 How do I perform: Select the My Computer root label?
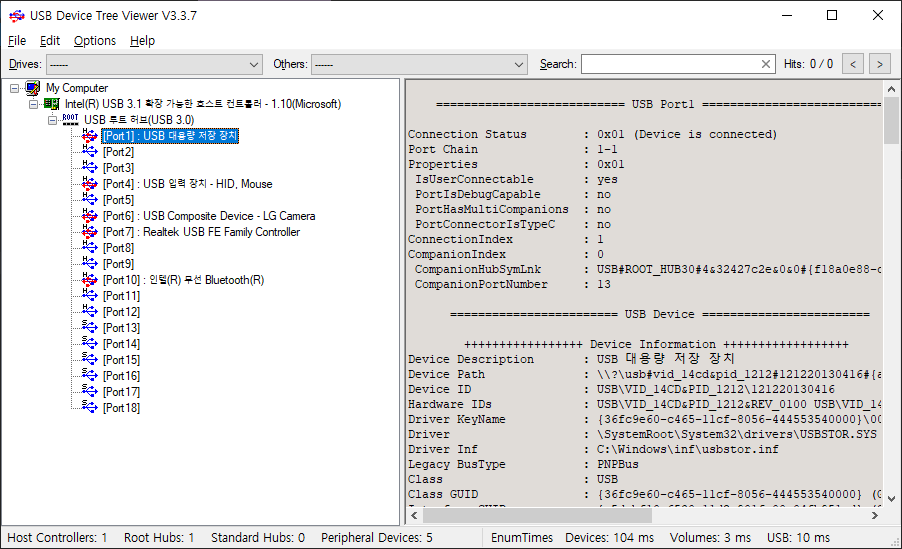[77, 88]
